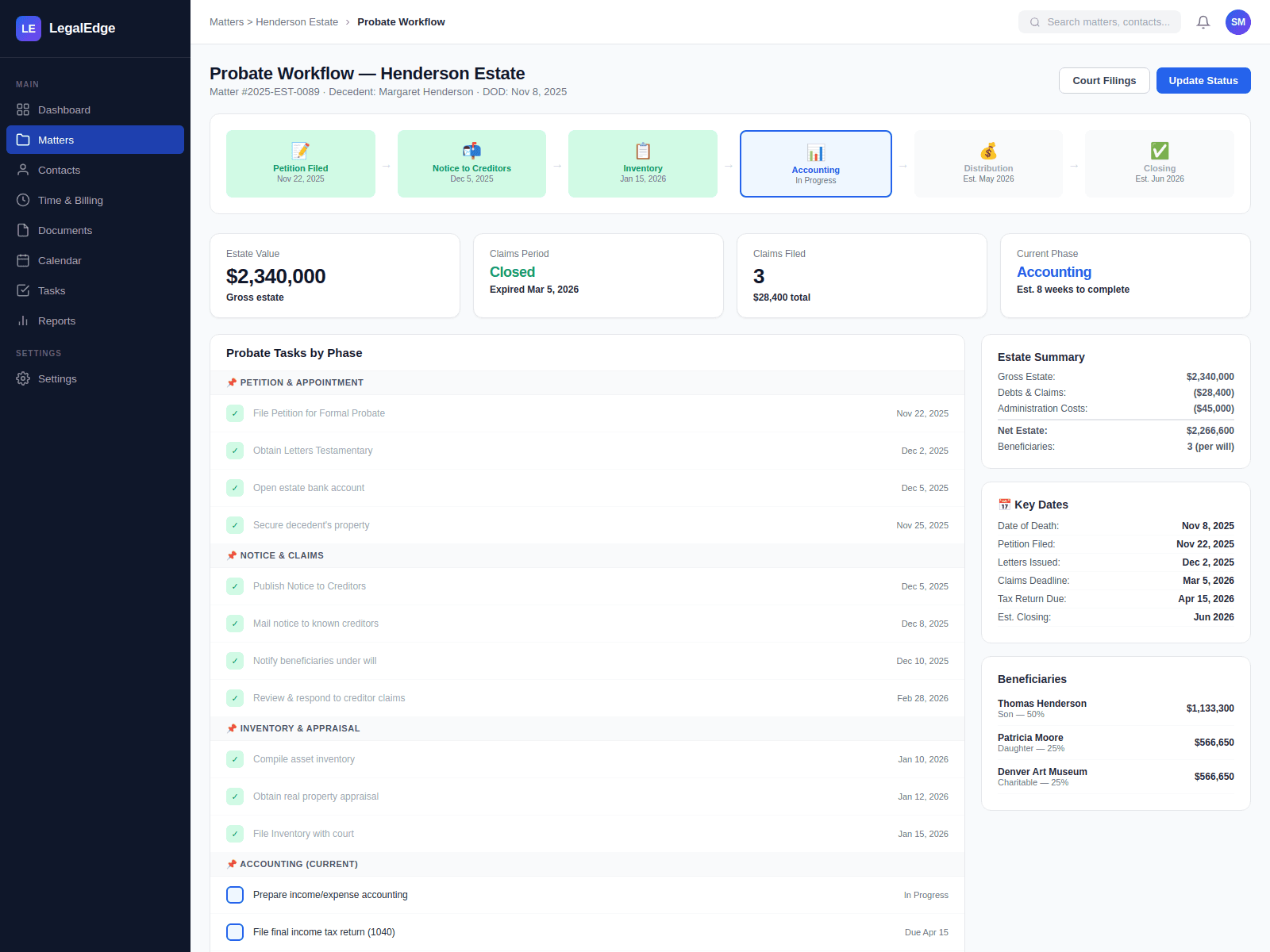Click the Matters breadcrumb link
1270x952 pixels.
[226, 22]
